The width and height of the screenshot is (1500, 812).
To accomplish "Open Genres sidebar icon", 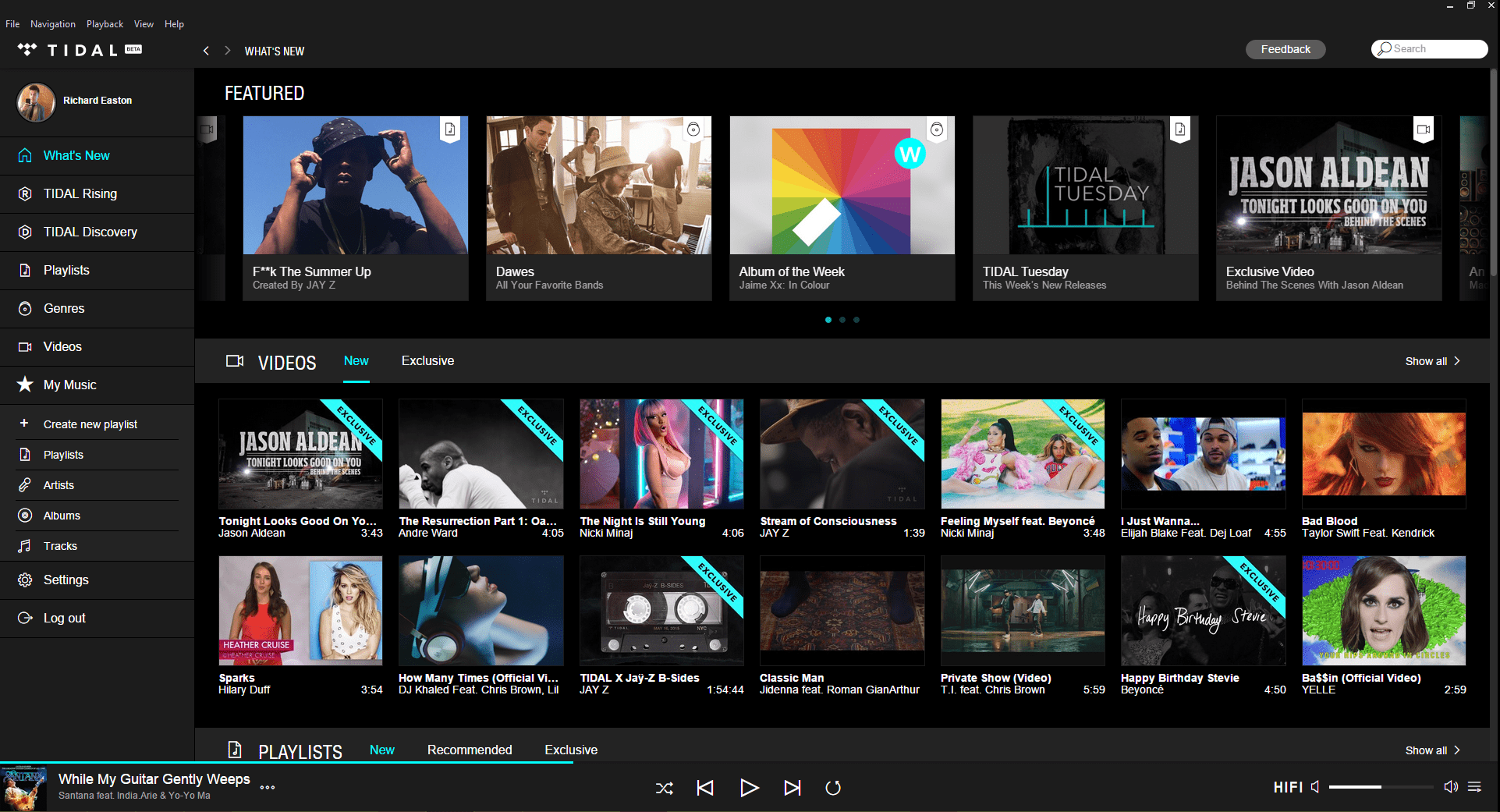I will click(25, 308).
